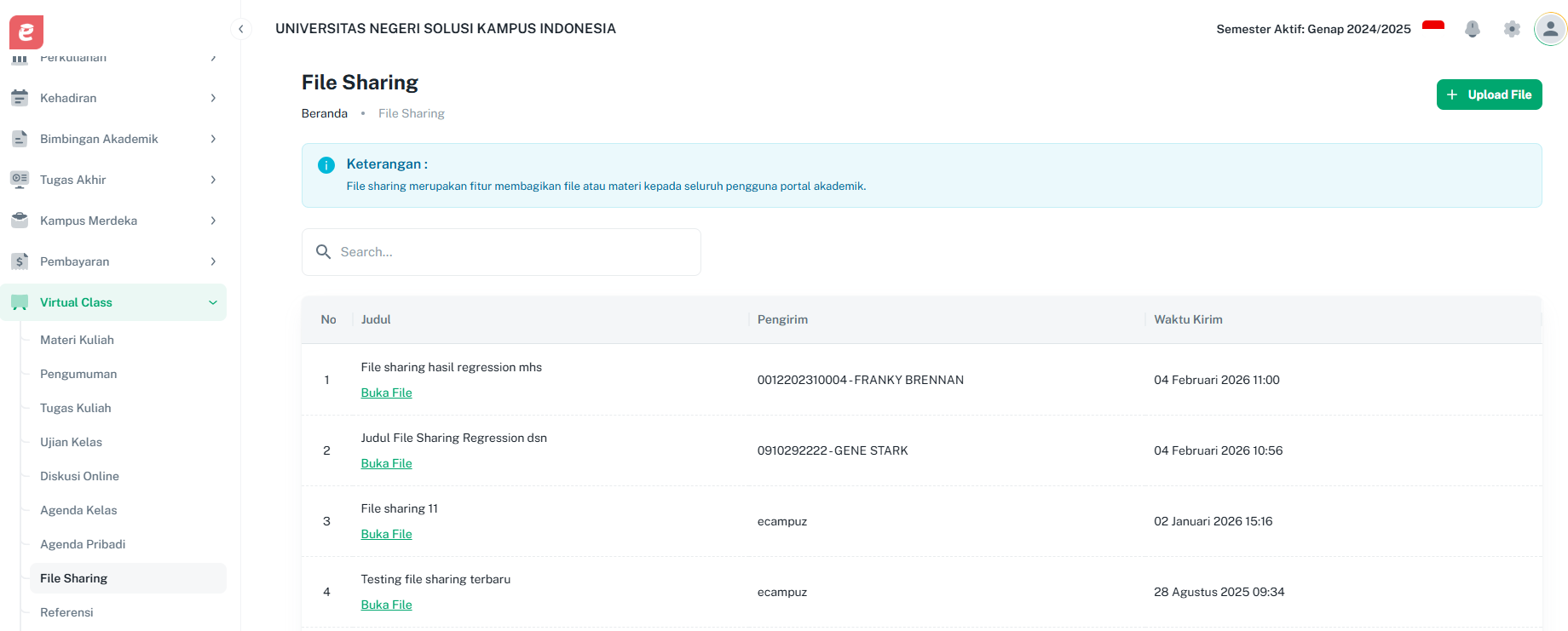Click sender 0910292222-GENE STARK
Image resolution: width=1568 pixels, height=631 pixels.
click(x=833, y=450)
